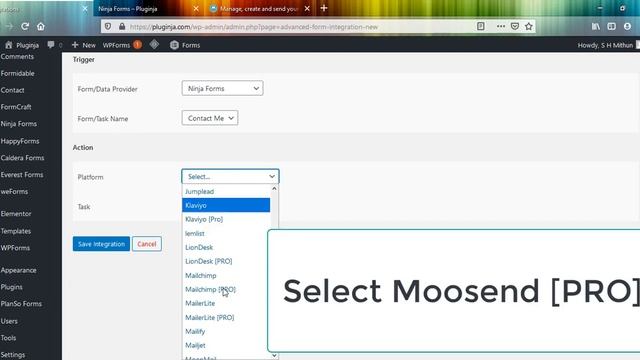Collapse the Platform Select... dropdown

[230, 176]
